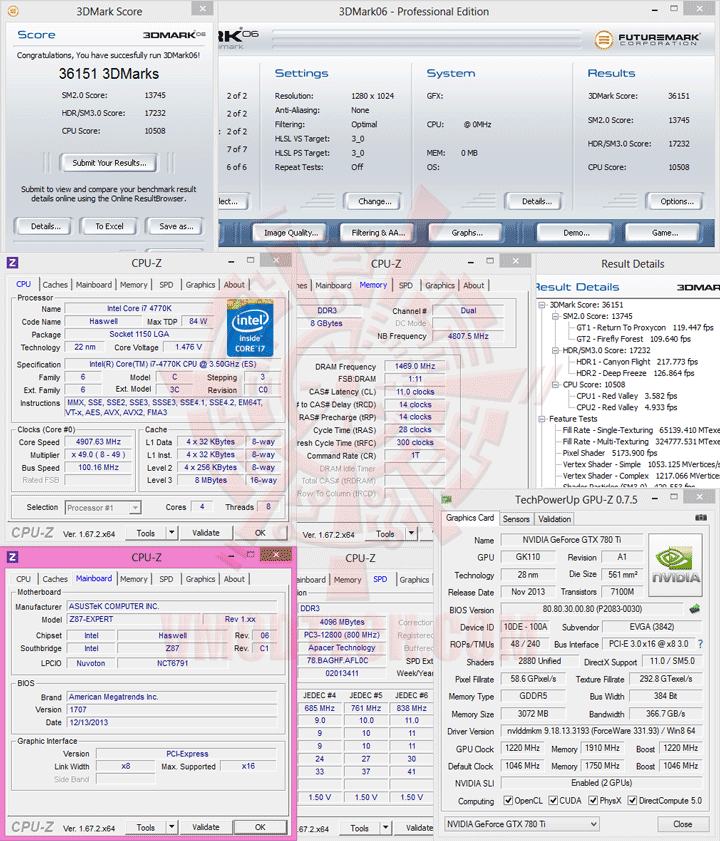Click the BIOS Version field showing 1707
This screenshot has width=720, height=841.
point(172,709)
